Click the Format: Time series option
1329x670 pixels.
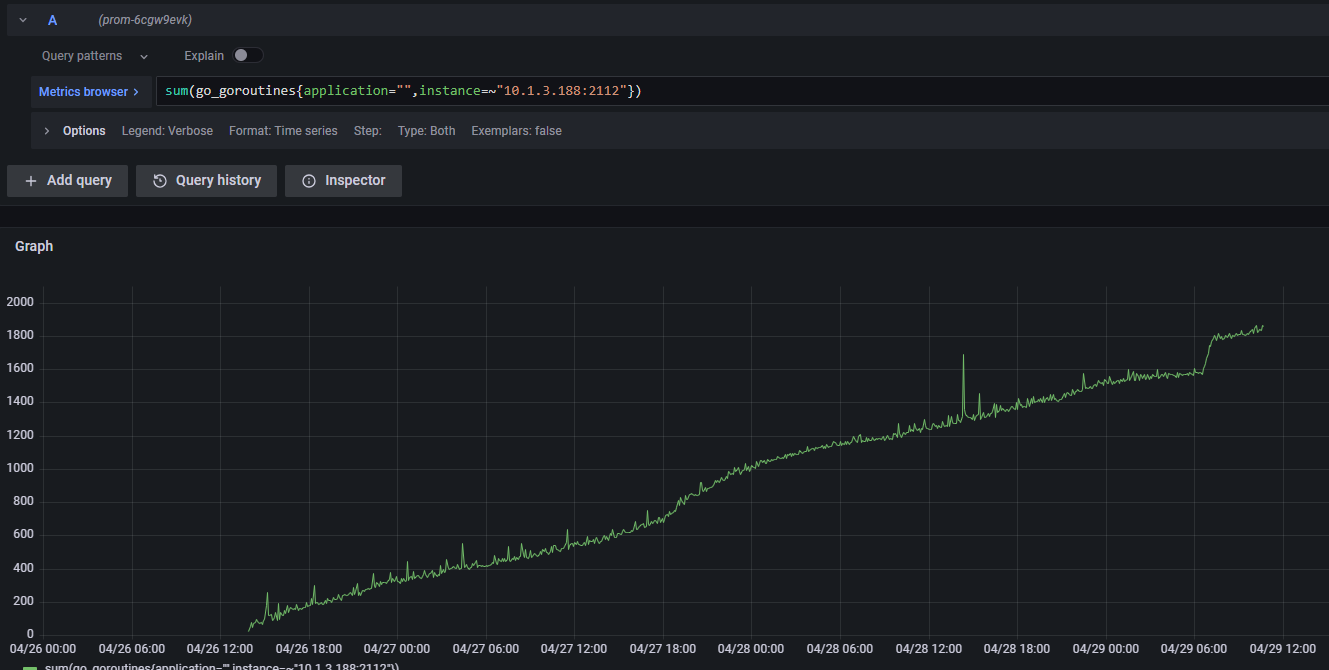283,131
